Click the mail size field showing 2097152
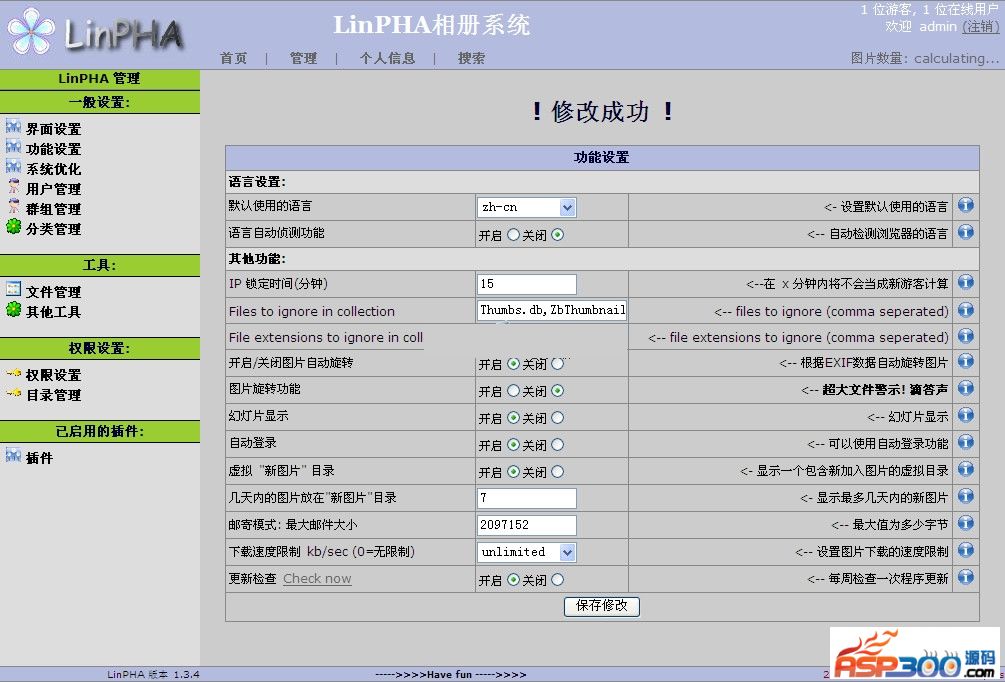 pos(526,525)
